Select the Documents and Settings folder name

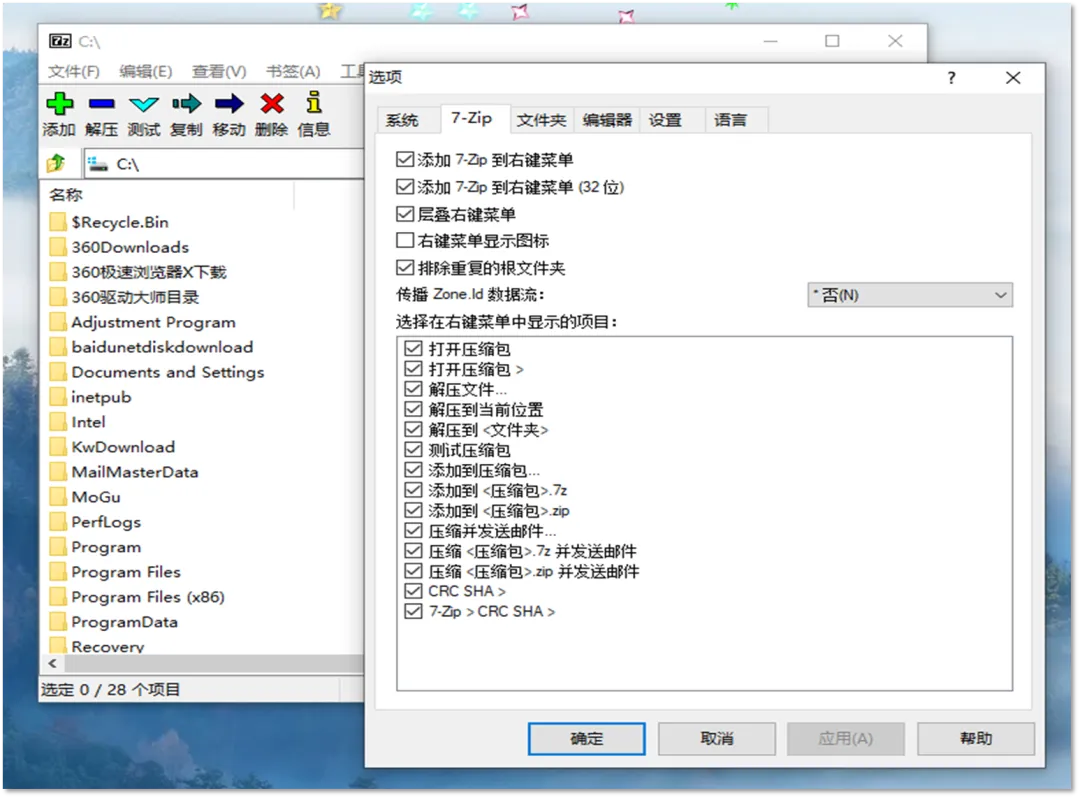coord(167,372)
